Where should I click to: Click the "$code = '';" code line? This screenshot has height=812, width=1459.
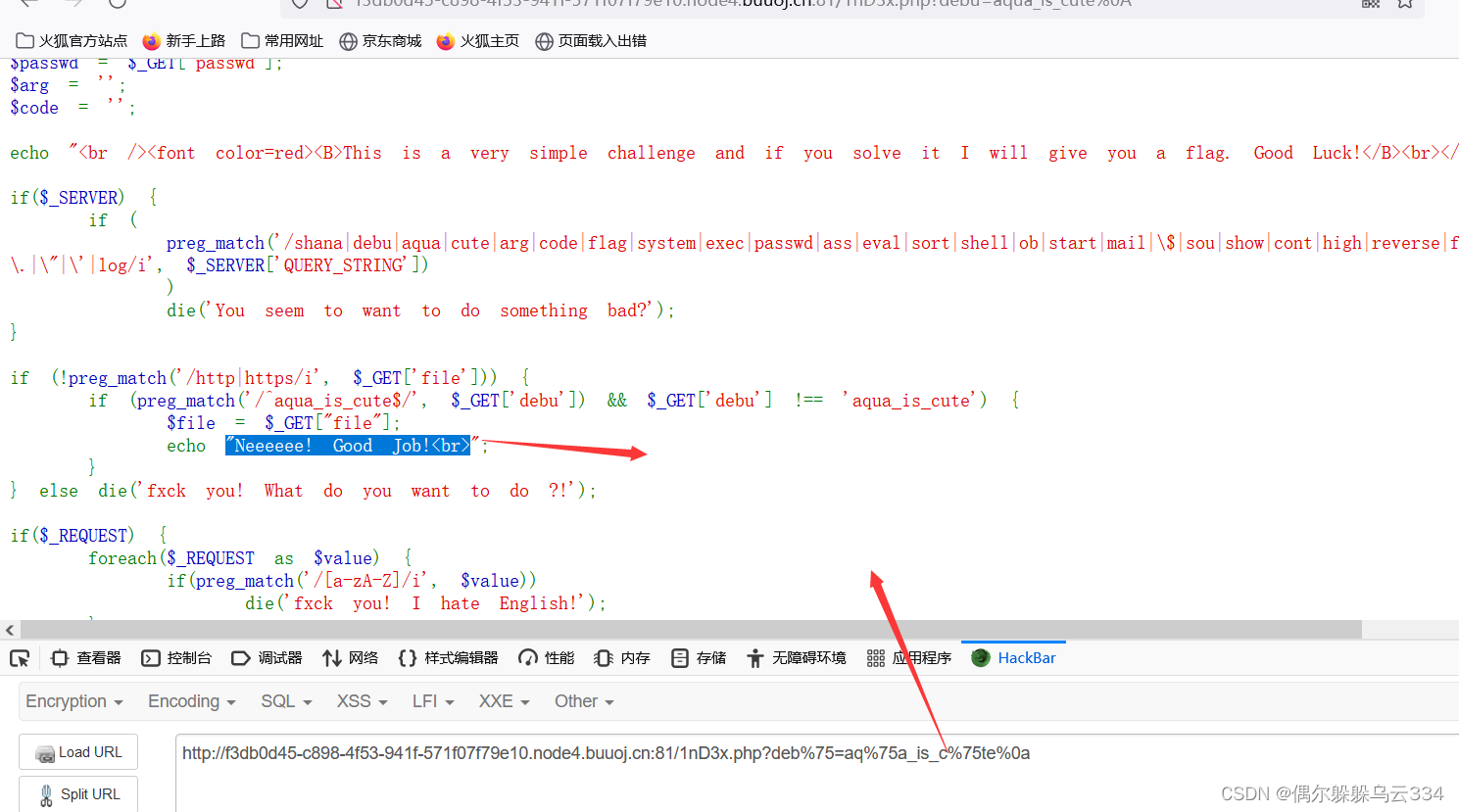tap(73, 108)
